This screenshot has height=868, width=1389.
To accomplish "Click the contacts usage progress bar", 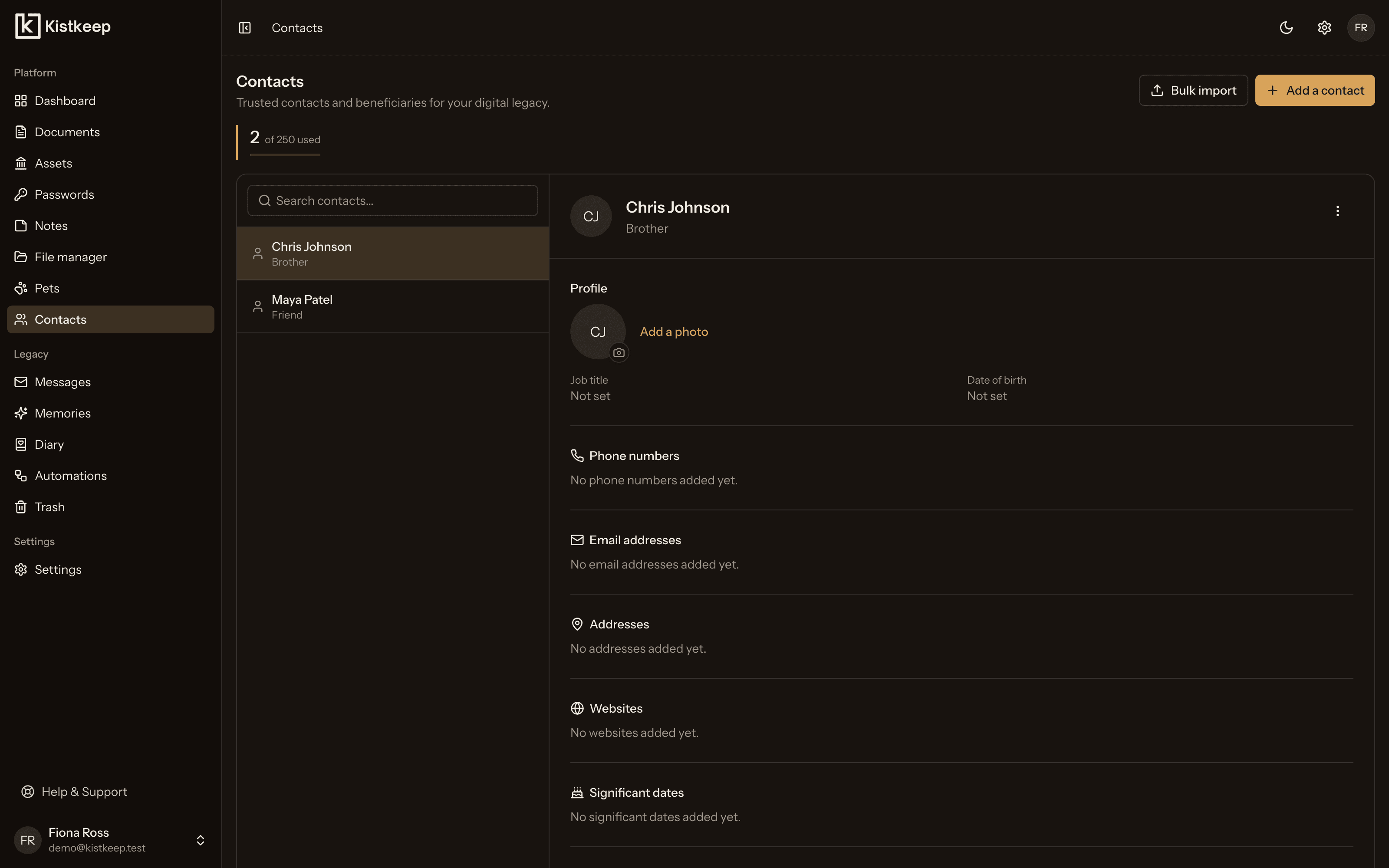I will pos(285,155).
